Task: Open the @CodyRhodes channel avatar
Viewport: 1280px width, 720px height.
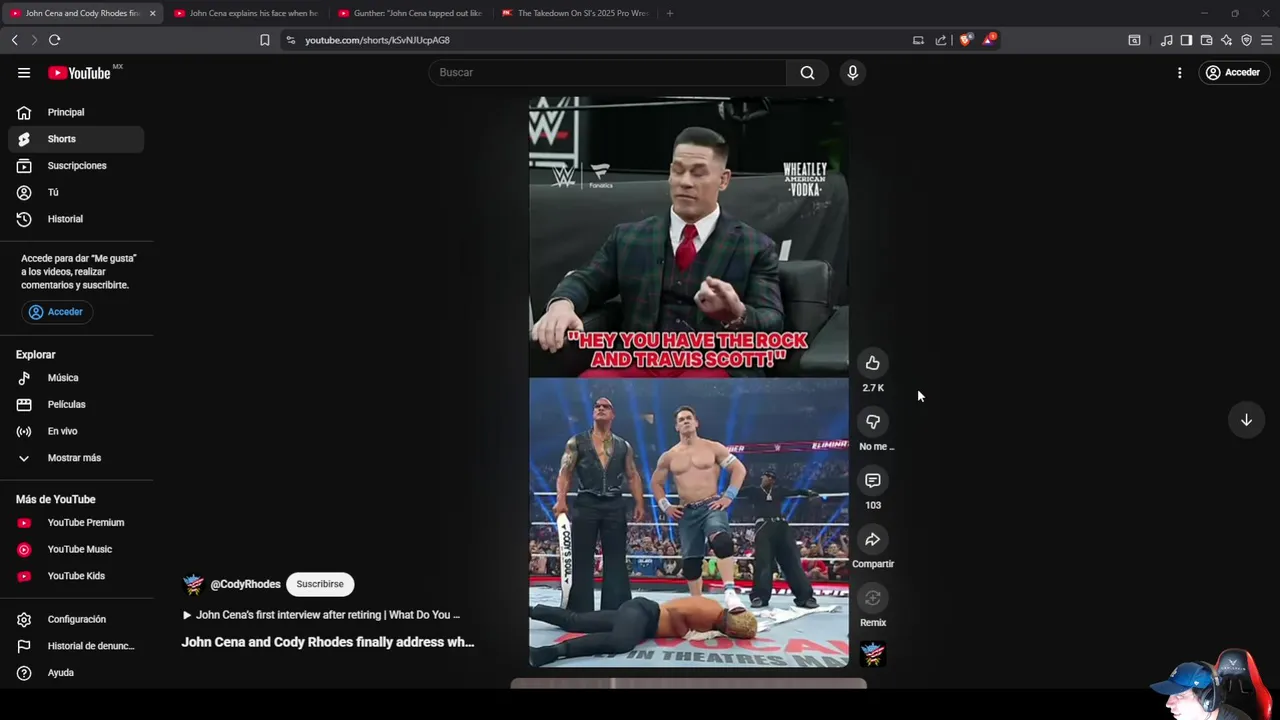Action: pyautogui.click(x=193, y=584)
